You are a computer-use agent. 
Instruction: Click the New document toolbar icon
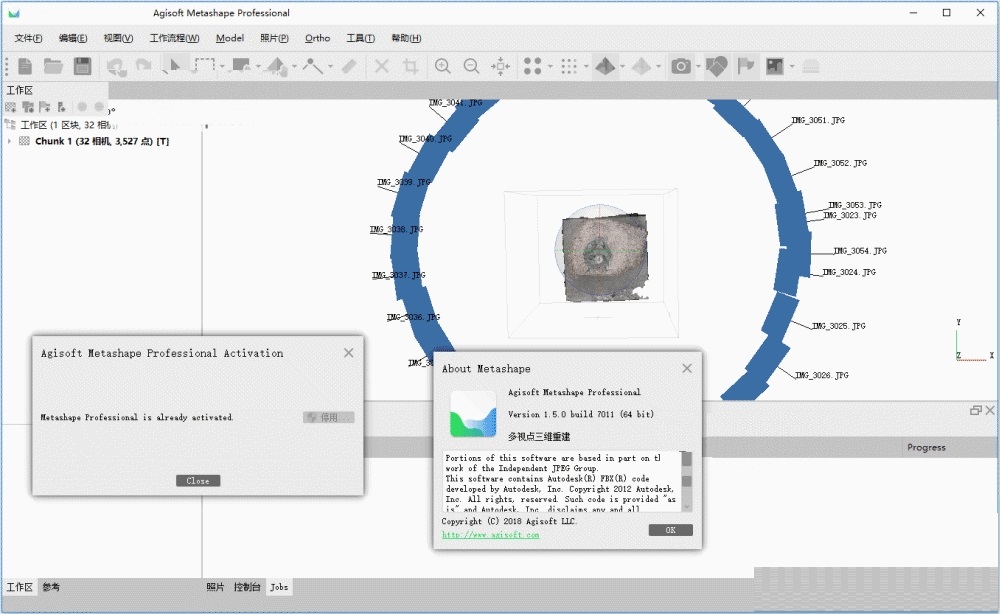coord(25,66)
